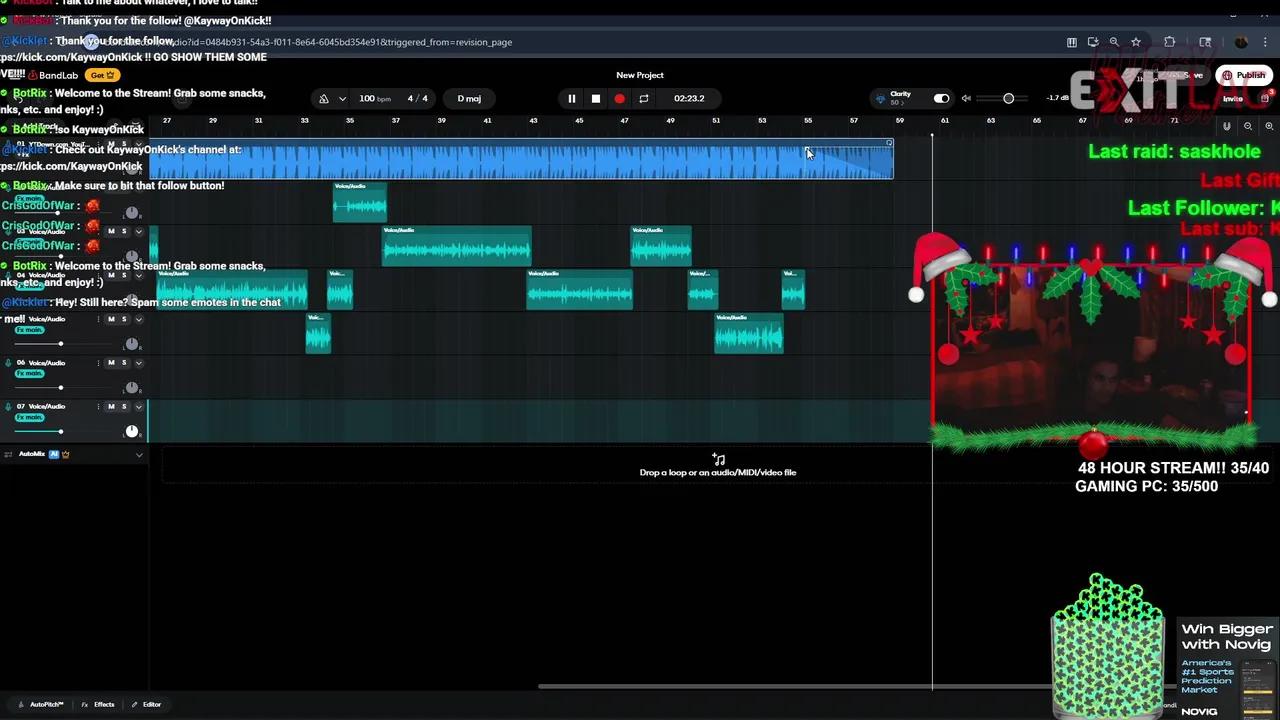Solo track 07 Voice/Audio
The width and height of the screenshot is (1280, 720).
(x=124, y=406)
